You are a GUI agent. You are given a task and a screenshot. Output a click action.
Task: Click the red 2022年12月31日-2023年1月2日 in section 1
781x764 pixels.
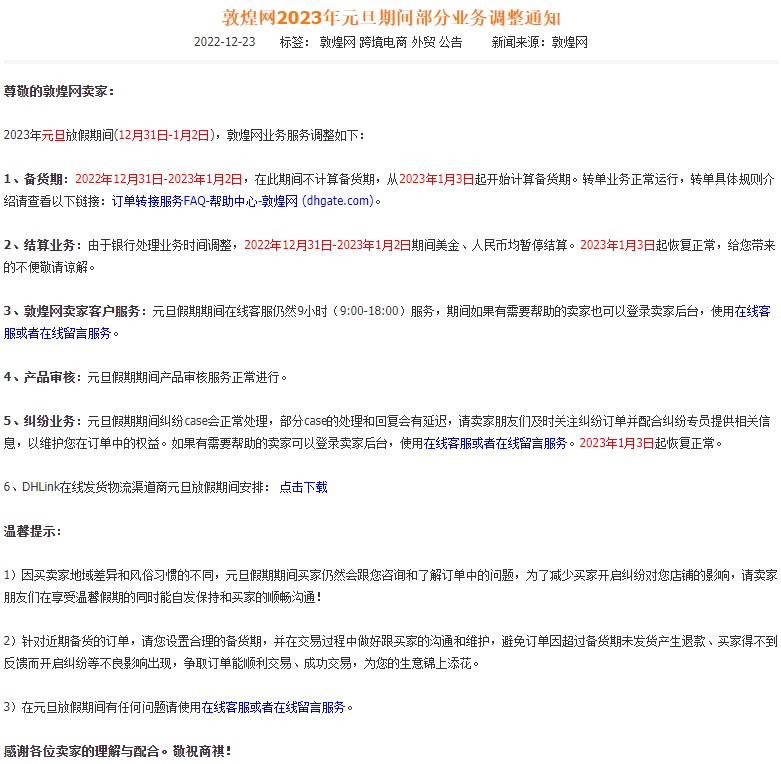159,179
